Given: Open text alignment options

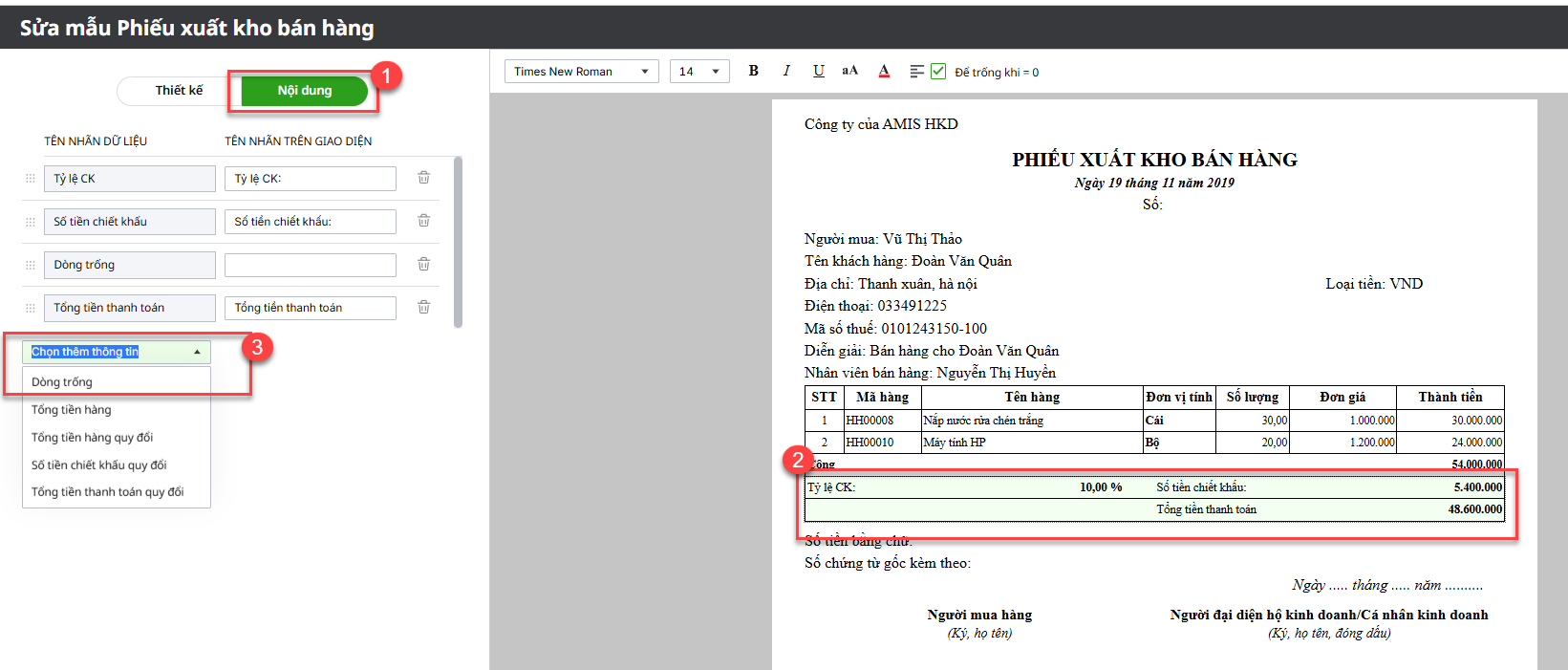Looking at the screenshot, I should (916, 72).
